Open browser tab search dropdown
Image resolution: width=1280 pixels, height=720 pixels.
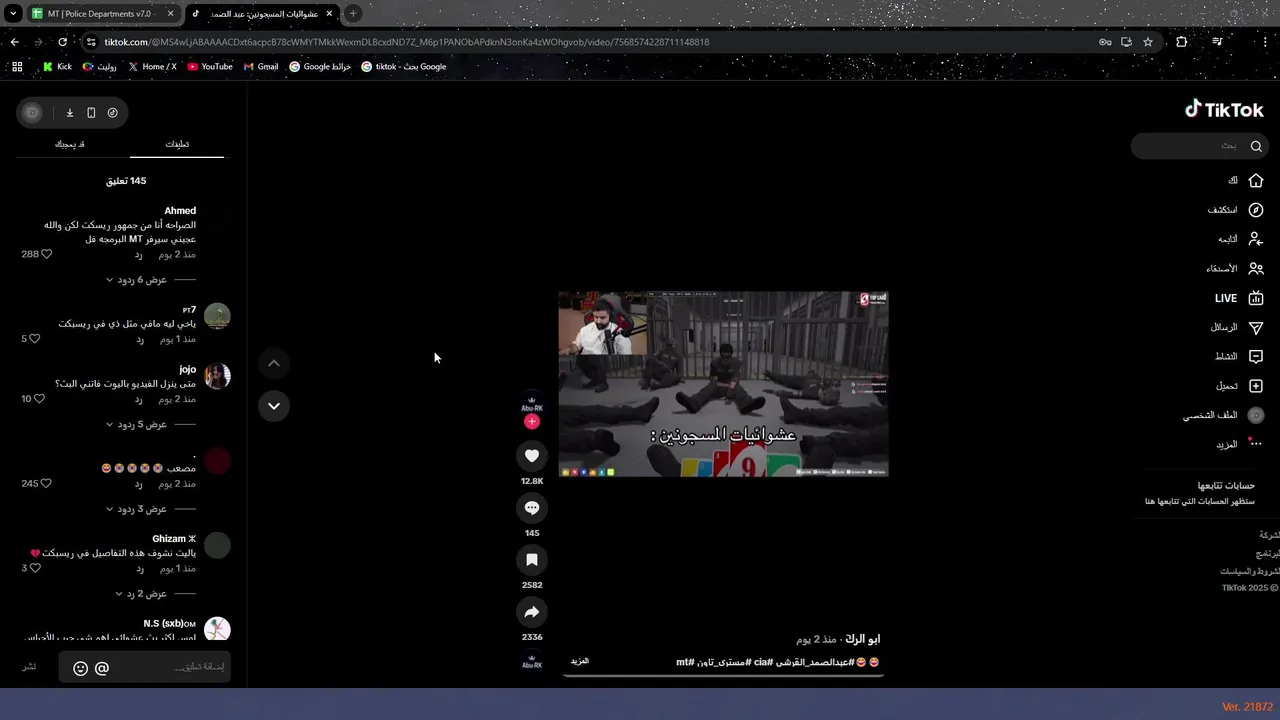(13, 14)
